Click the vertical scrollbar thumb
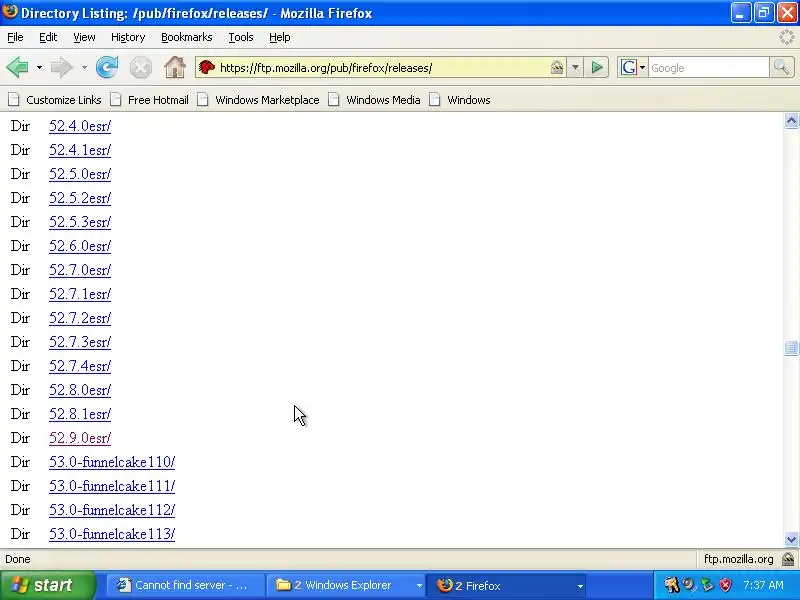Screen dimensions: 800x600 791,347
